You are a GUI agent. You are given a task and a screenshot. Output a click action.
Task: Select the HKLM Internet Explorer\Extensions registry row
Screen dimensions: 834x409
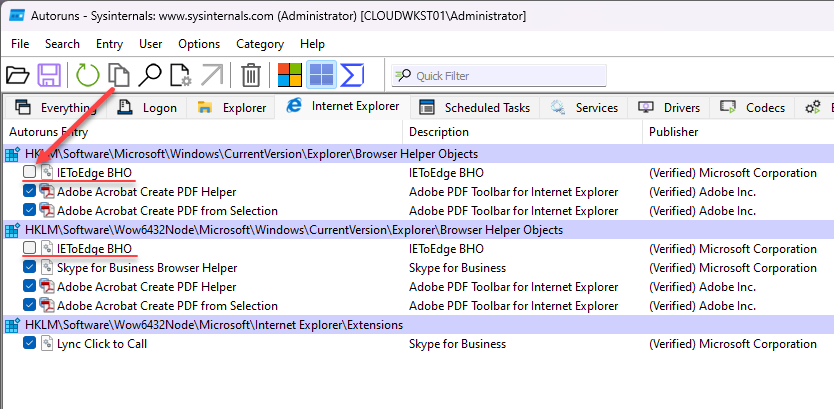pos(213,325)
